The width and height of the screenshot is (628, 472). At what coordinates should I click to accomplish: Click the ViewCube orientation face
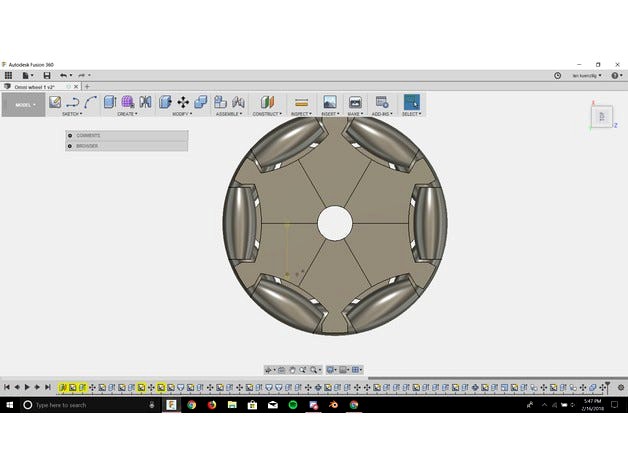click(602, 117)
